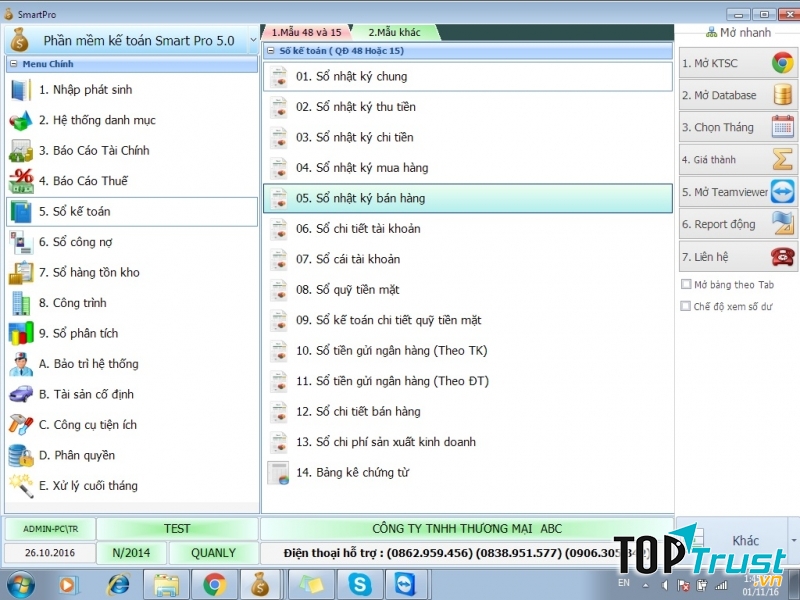Enable the Mở bảng theo Tab checkbox
This screenshot has height=600, width=800.
click(686, 284)
